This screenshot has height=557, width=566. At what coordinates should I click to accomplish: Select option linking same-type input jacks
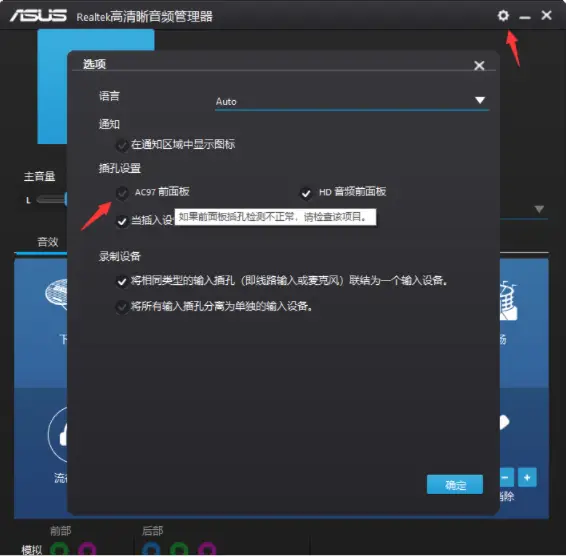pyautogui.click(x=122, y=281)
